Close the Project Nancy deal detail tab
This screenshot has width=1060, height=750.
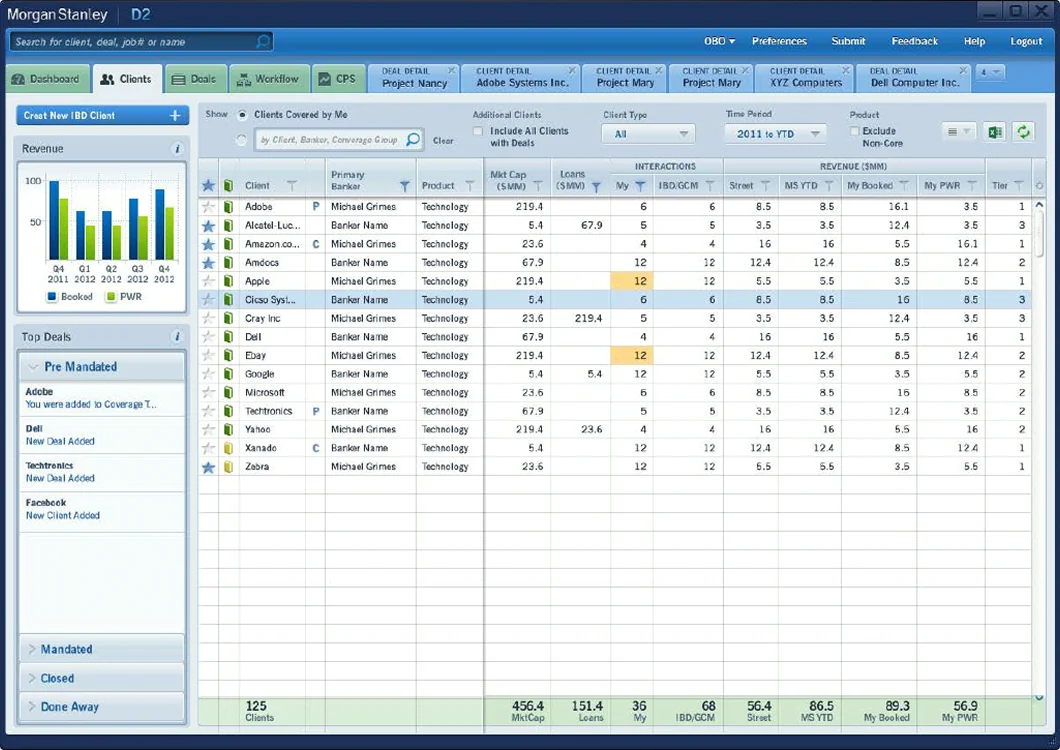click(x=451, y=70)
